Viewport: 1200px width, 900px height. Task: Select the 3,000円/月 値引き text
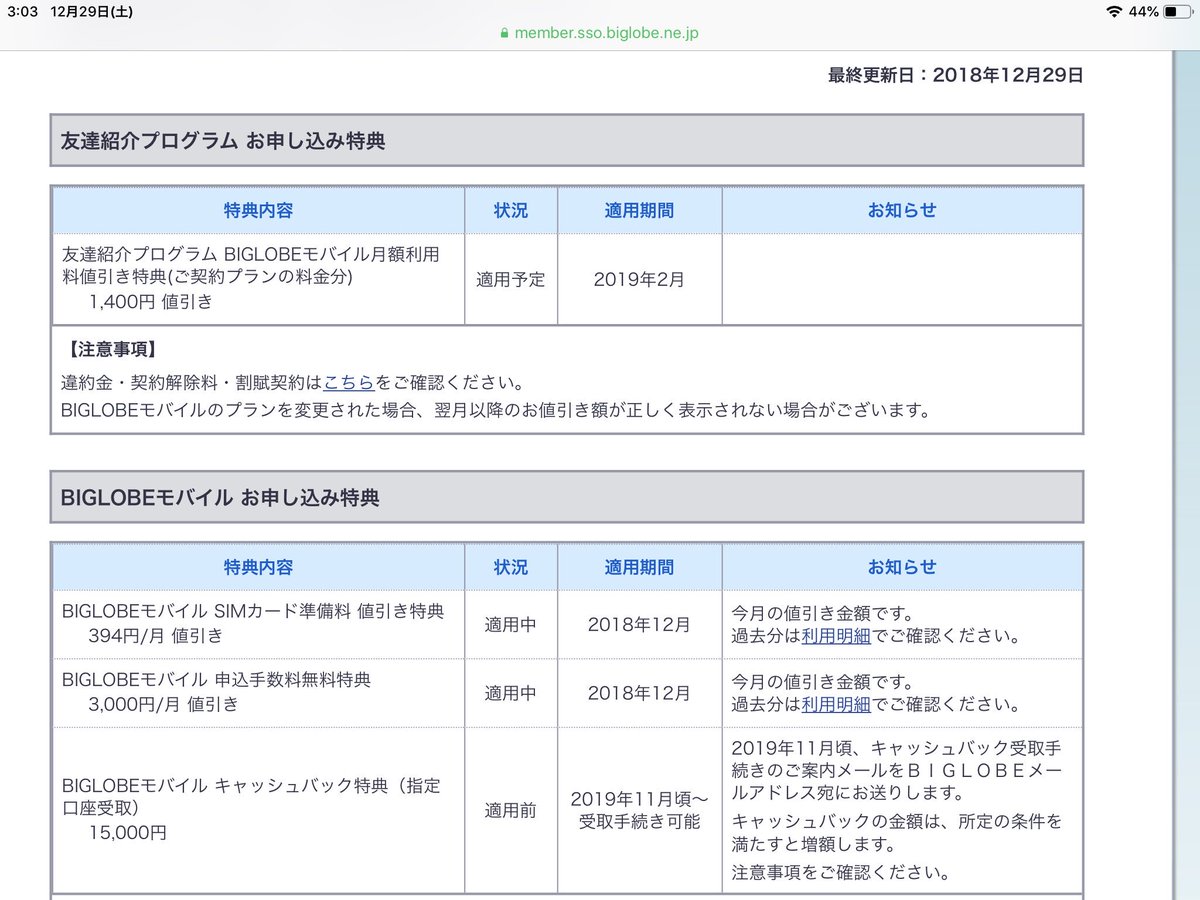pos(164,704)
